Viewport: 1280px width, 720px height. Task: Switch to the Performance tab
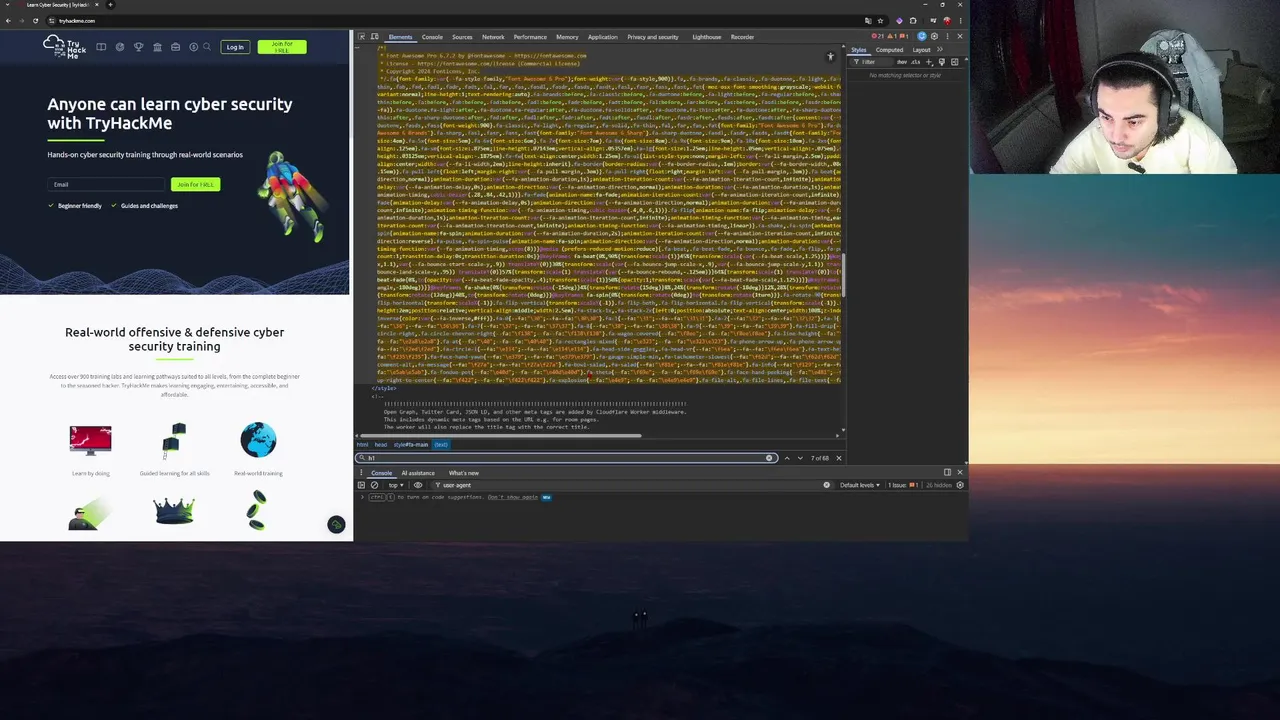(530, 37)
